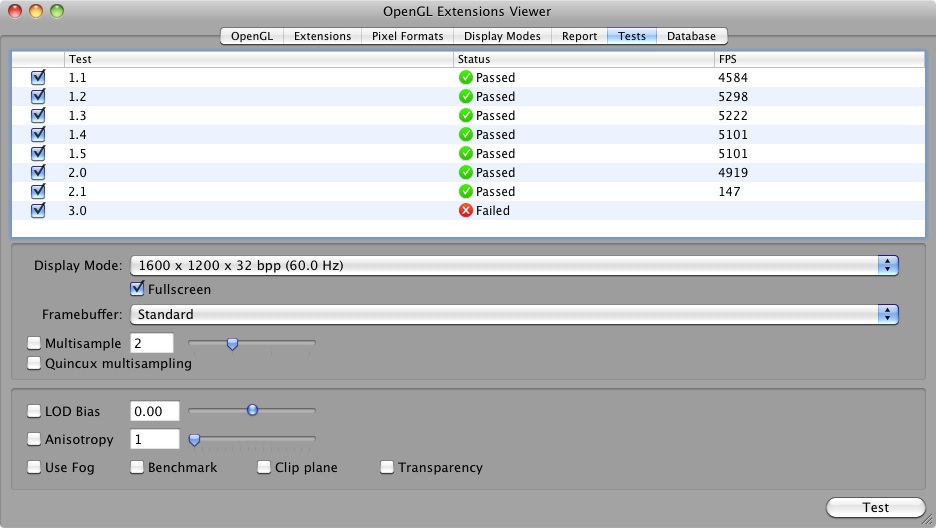Select the FPS value 4919
Viewport: 936px width, 528px height.
pyautogui.click(x=733, y=172)
